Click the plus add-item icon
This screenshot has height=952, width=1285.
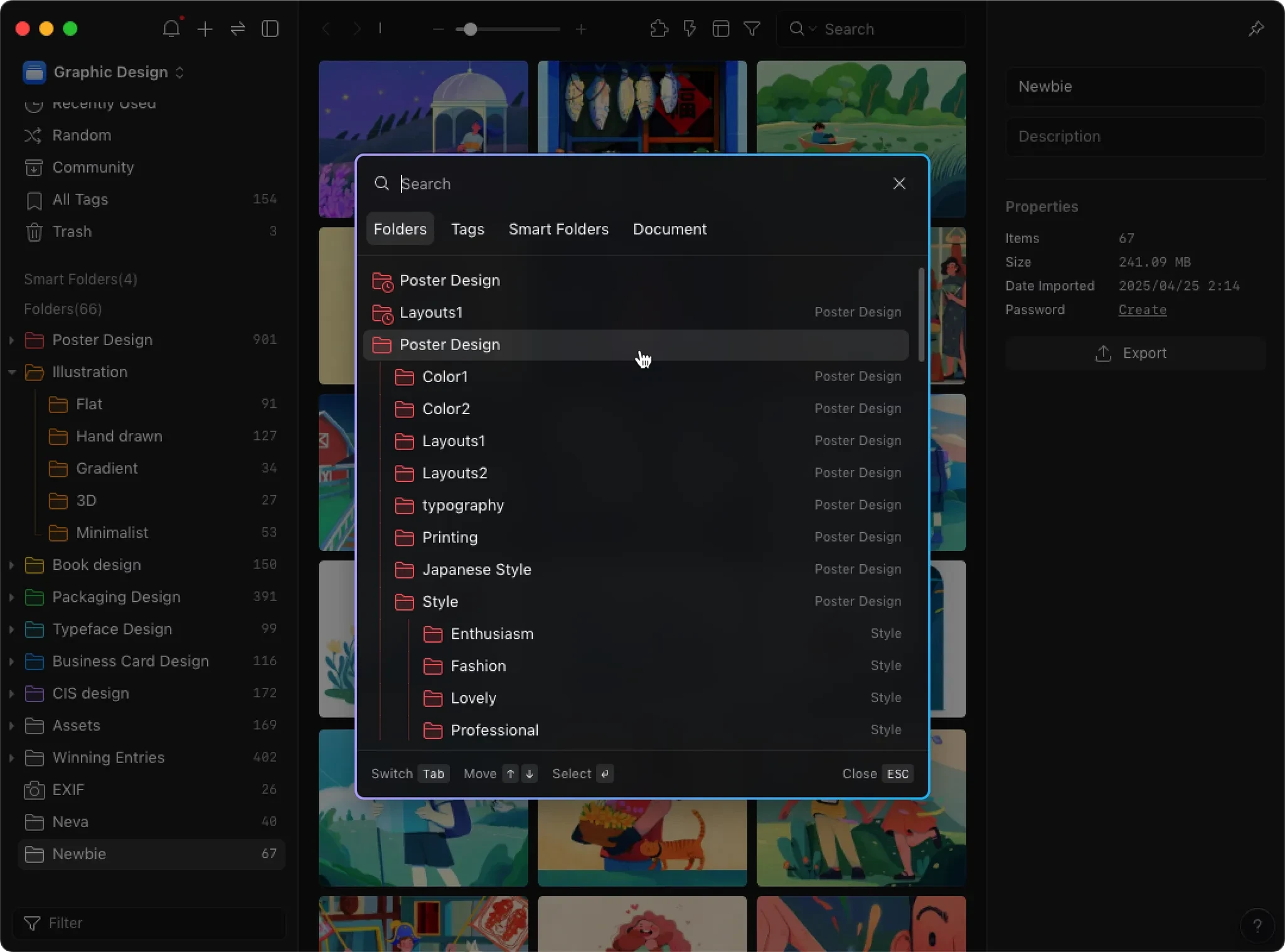[x=205, y=29]
